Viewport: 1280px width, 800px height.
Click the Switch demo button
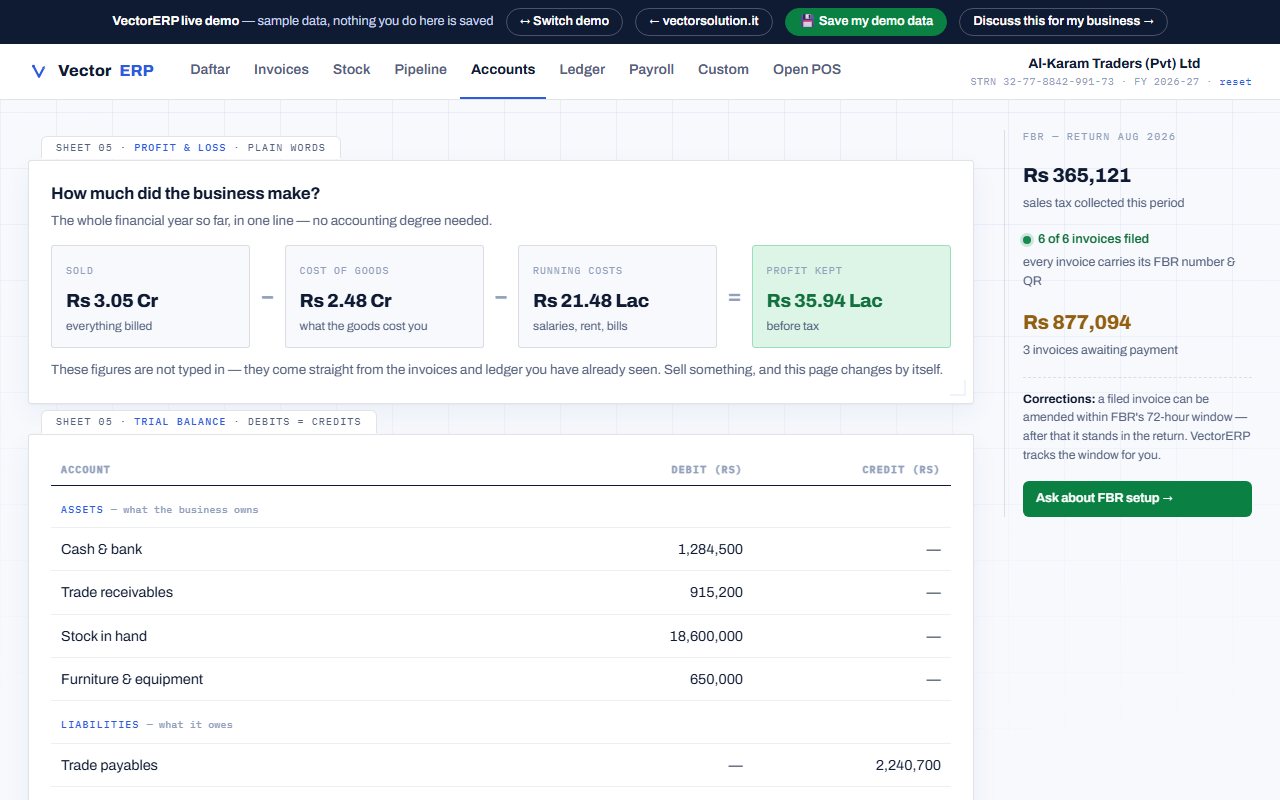coord(564,21)
